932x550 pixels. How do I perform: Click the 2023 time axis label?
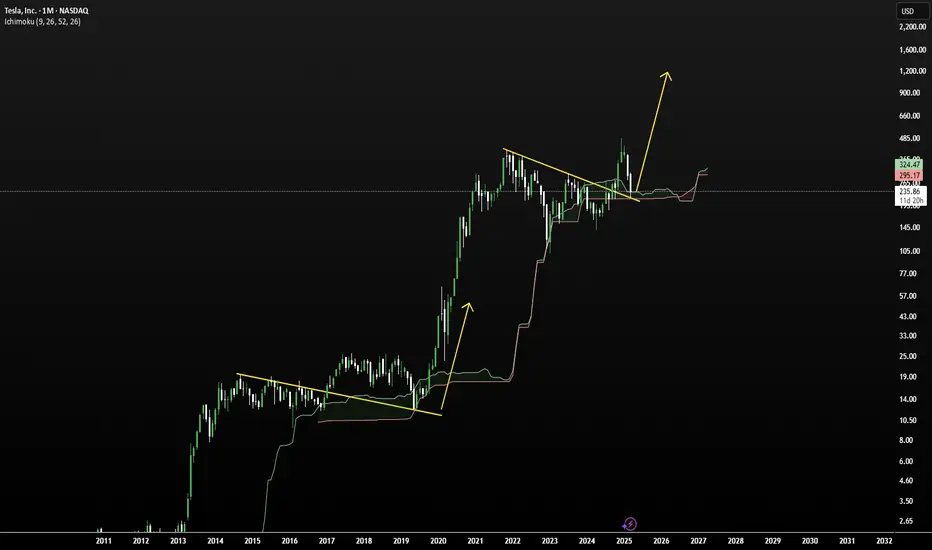click(549, 541)
